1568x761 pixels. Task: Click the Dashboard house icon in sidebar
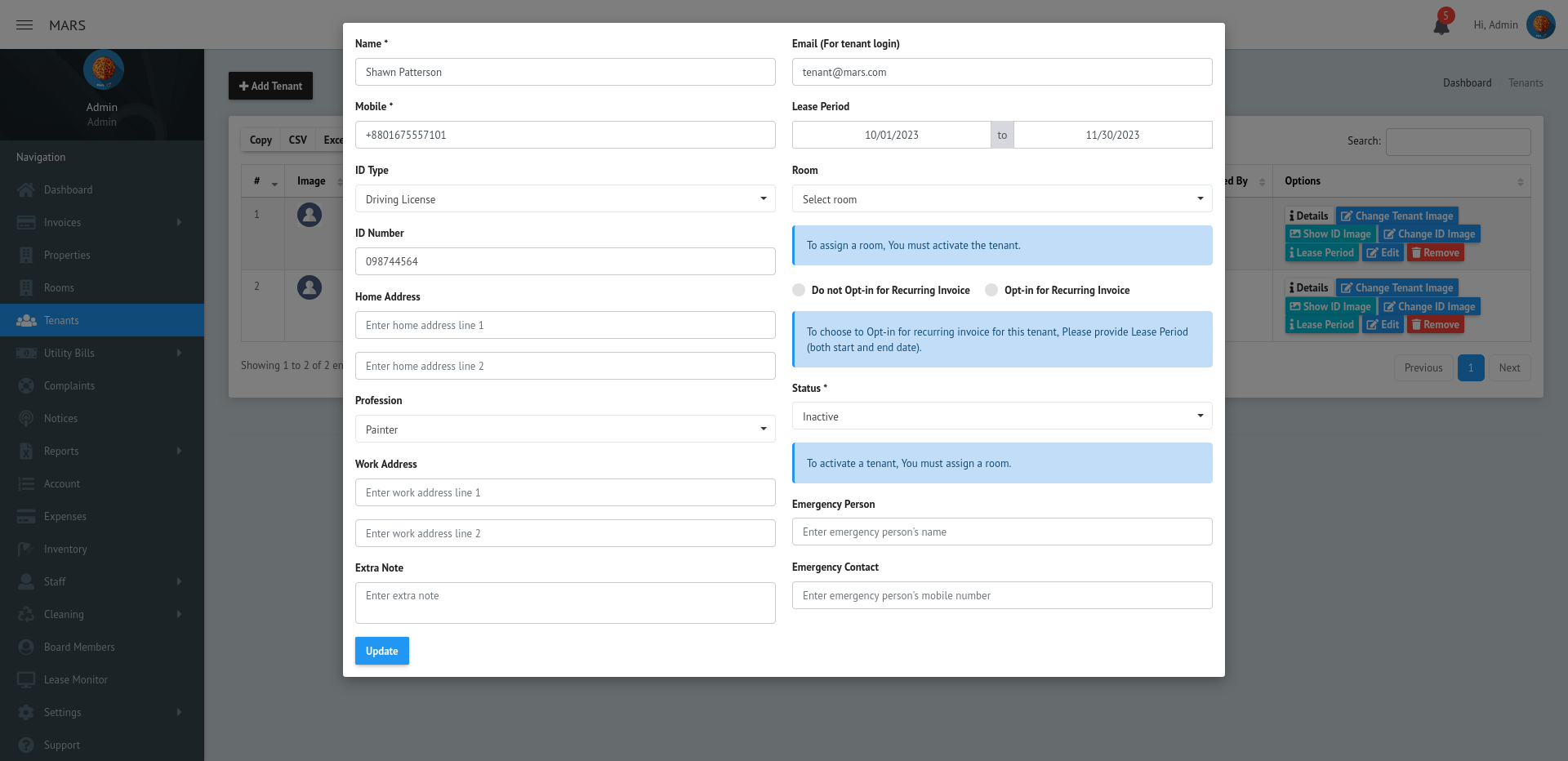[x=26, y=190]
